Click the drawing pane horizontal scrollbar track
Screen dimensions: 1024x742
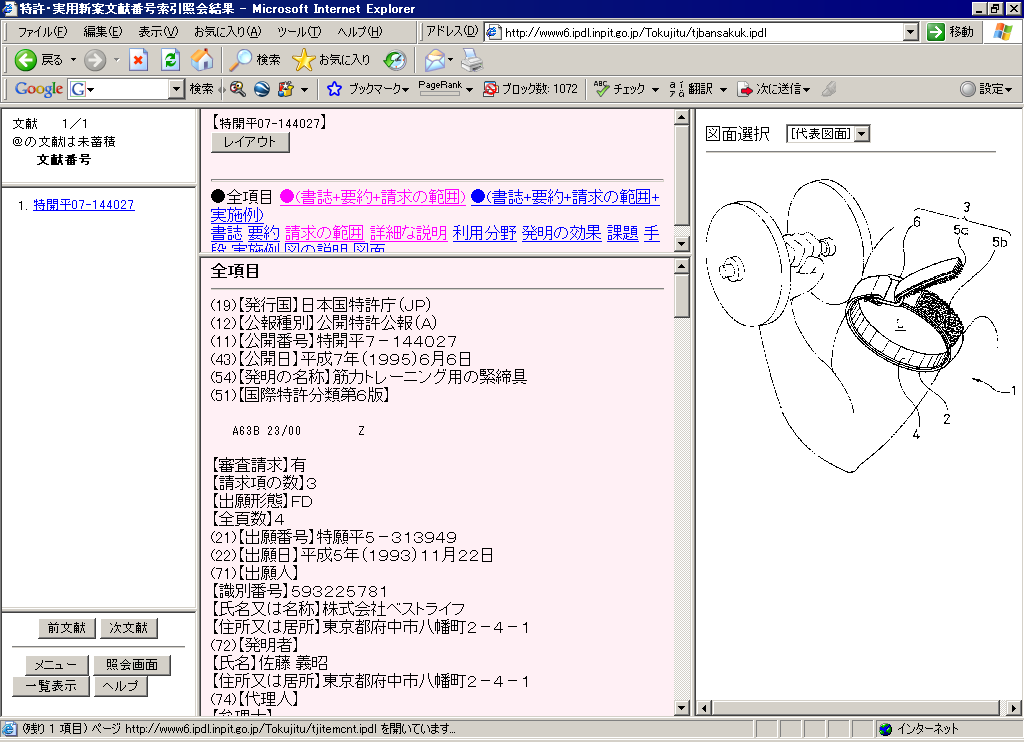(855, 708)
